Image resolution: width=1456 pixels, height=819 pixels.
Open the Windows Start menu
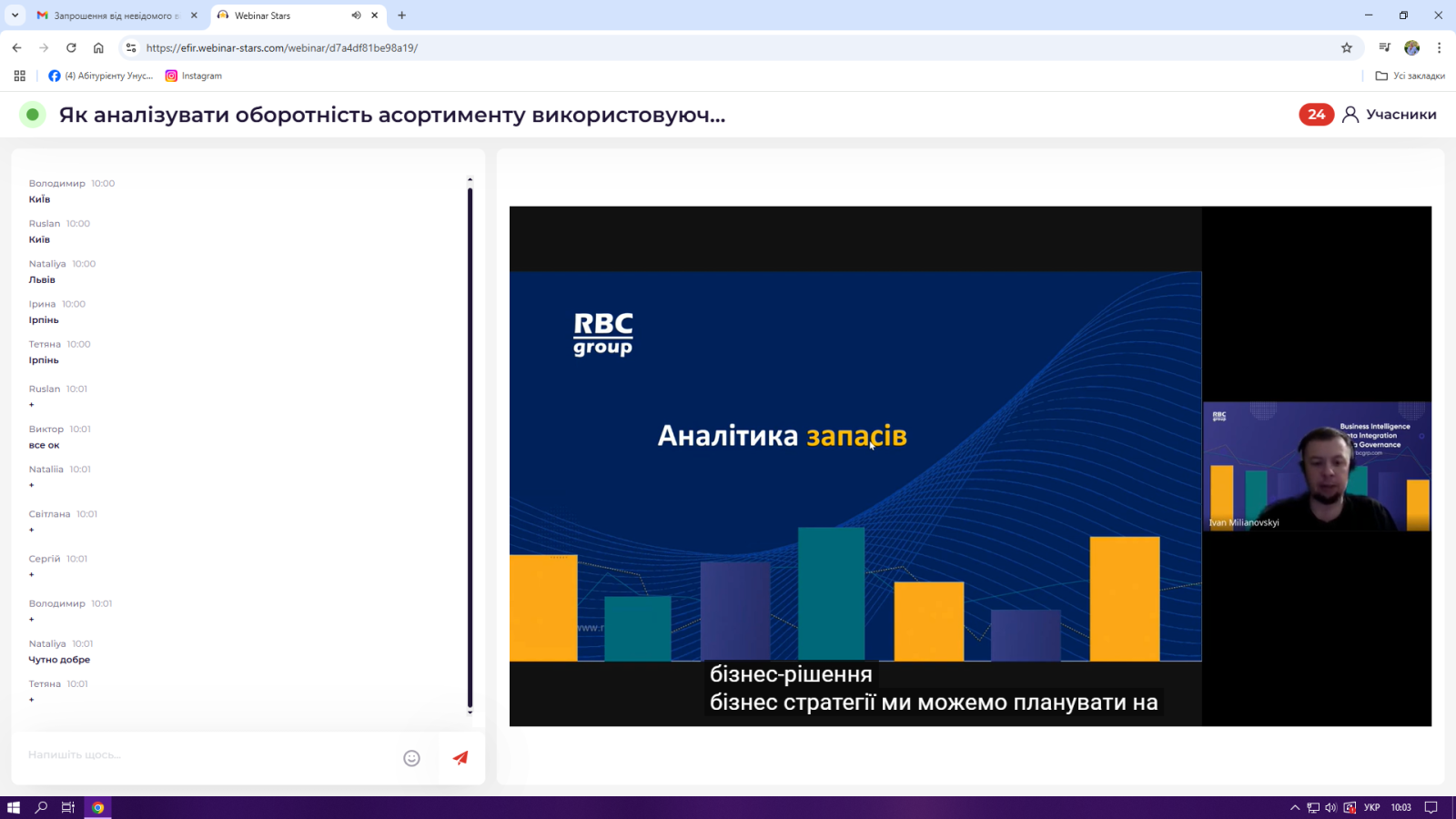pos(14,807)
